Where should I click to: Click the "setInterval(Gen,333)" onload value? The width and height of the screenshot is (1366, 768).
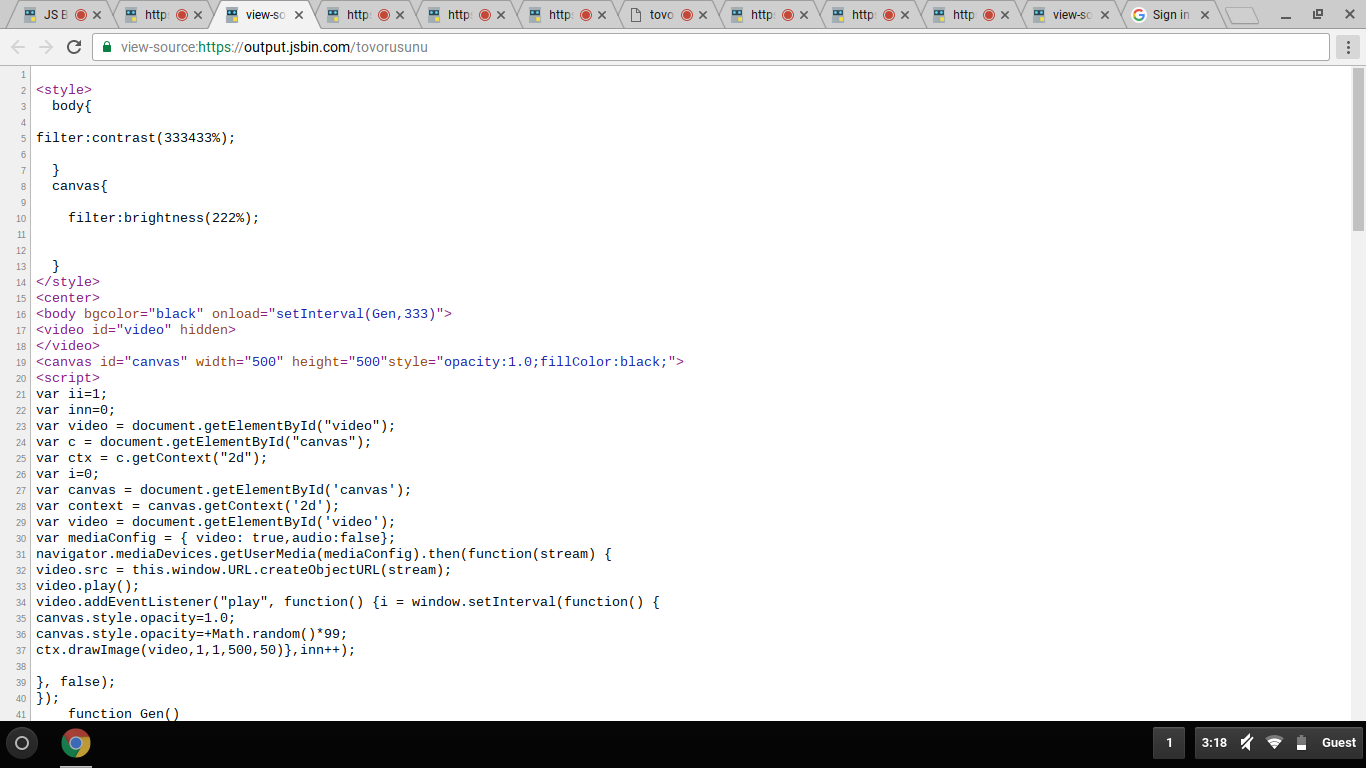click(356, 314)
